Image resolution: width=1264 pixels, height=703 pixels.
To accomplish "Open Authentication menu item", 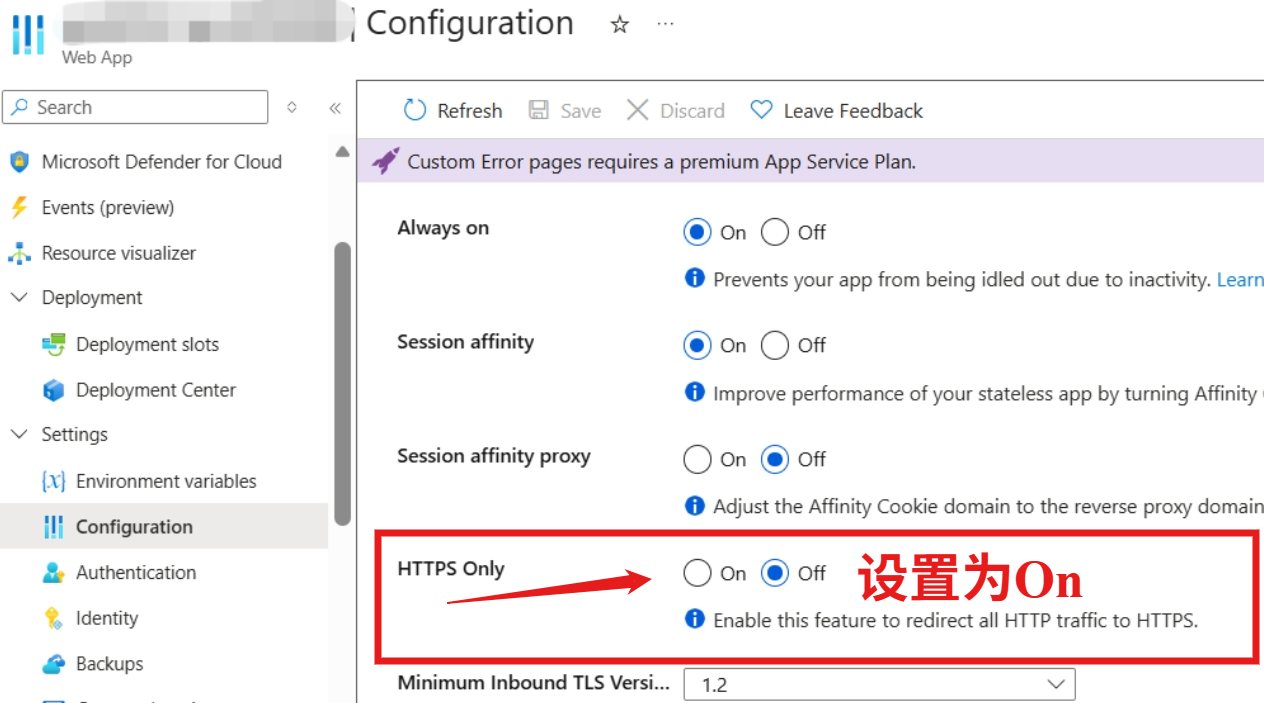I will pos(136,572).
